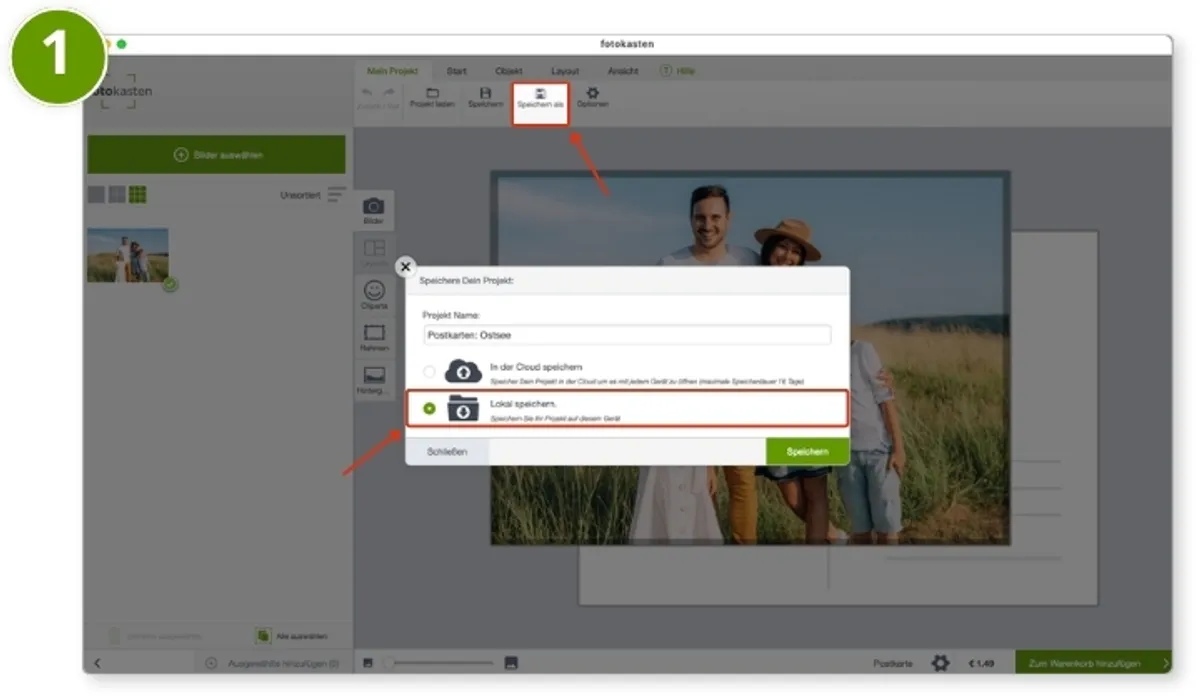
Task: Click the Unsortiert sort lines icon
Action: [x=337, y=194]
